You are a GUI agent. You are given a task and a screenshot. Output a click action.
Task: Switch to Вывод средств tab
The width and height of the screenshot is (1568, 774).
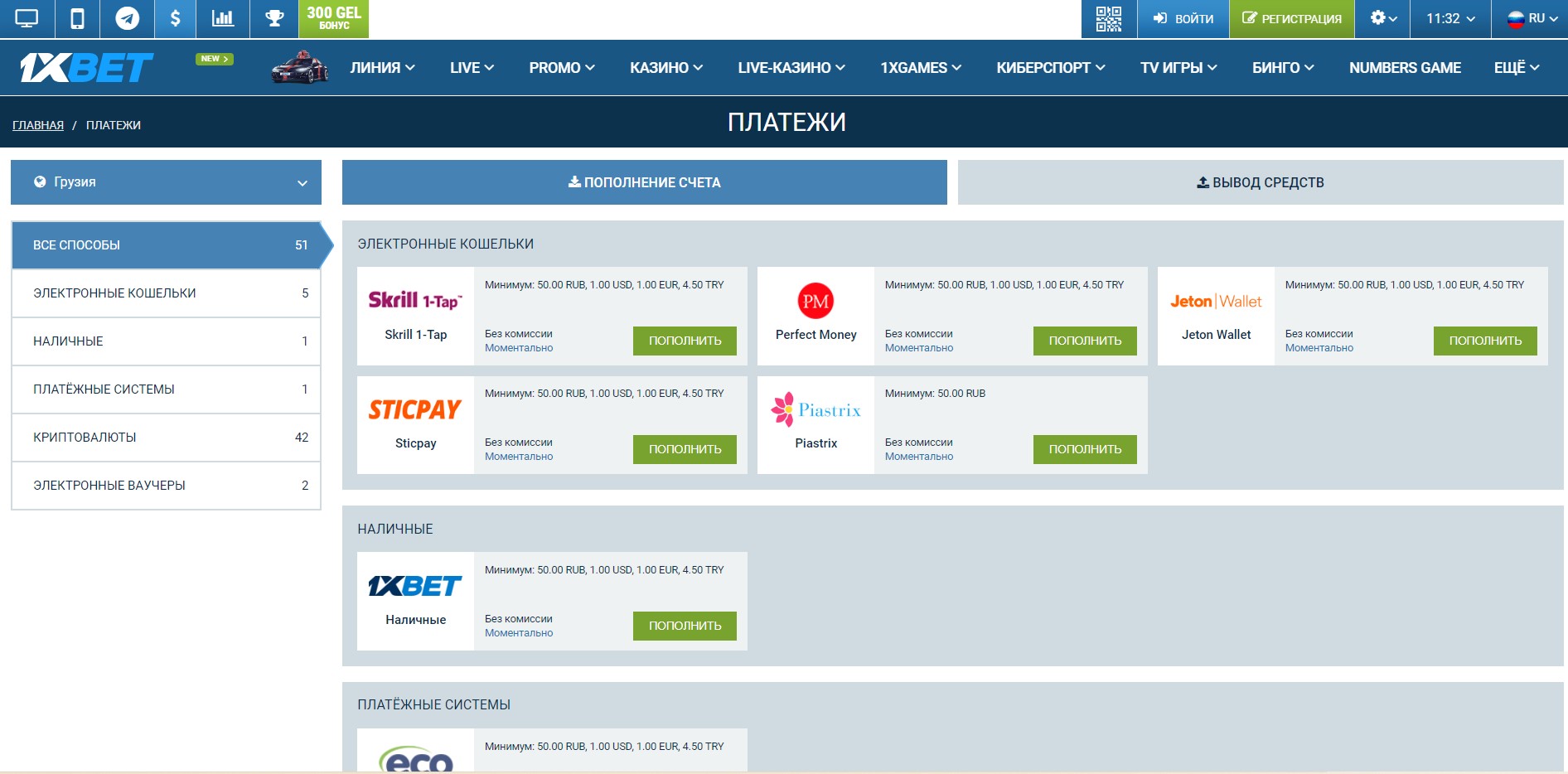1261,182
